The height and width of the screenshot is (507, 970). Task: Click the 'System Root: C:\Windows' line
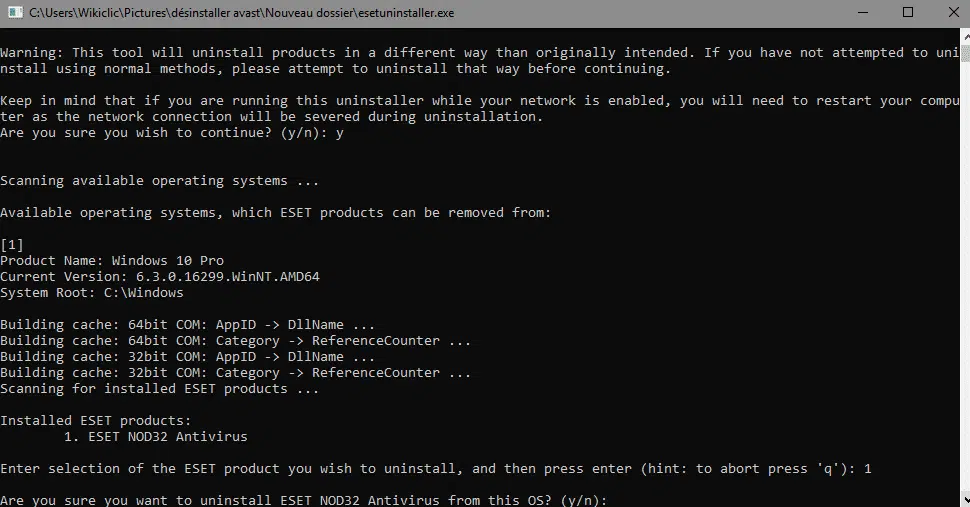(92, 292)
